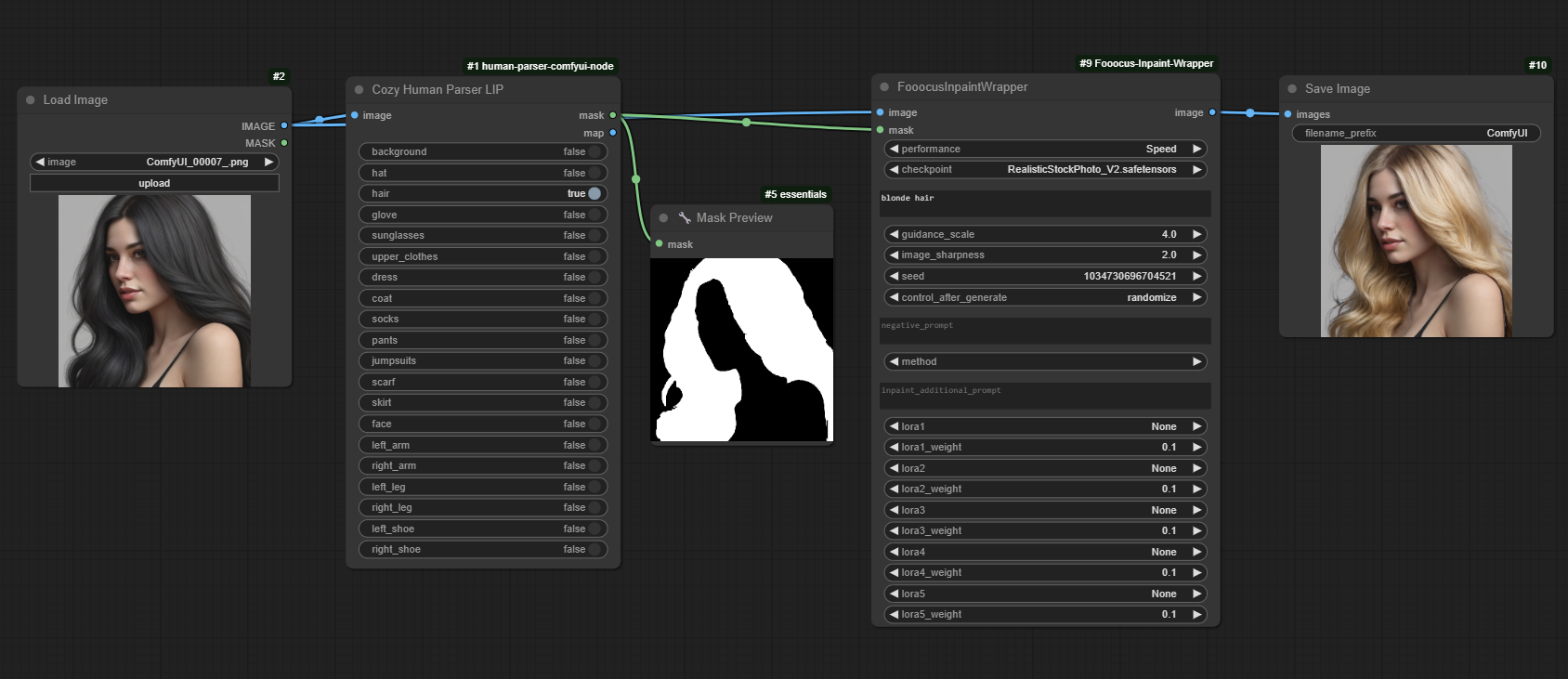Select next image file with right arrow
1568x679 pixels.
tap(268, 162)
